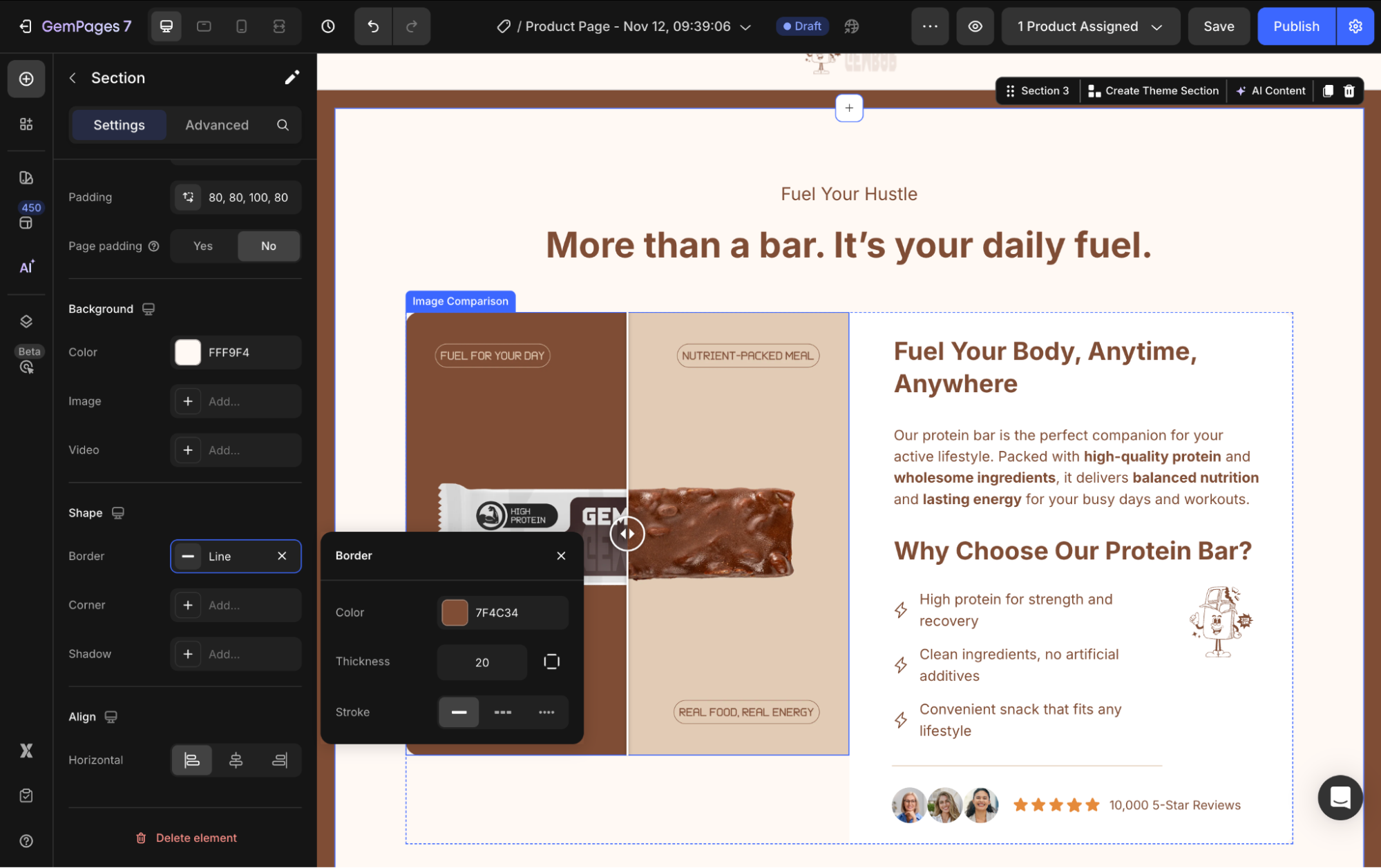Open the layers panel icon
1381x868 pixels.
pyautogui.click(x=26, y=321)
